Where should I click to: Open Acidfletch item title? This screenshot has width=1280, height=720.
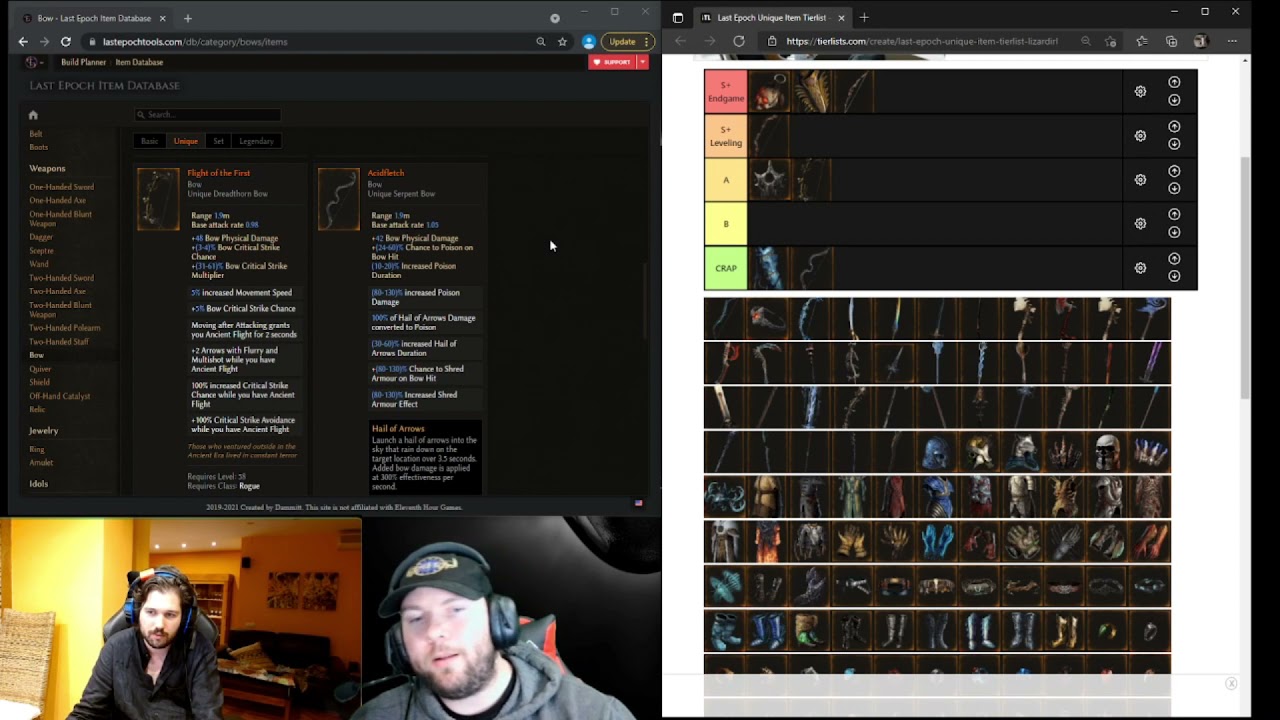[386, 173]
